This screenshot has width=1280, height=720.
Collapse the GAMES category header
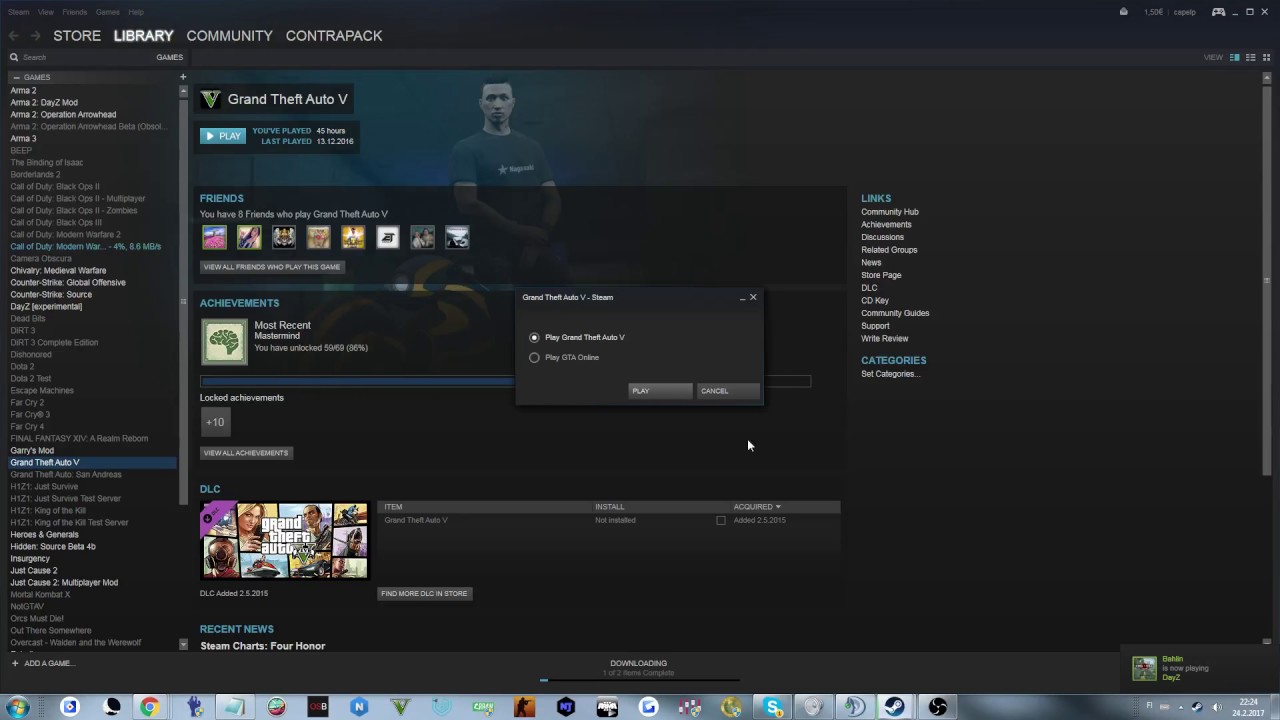point(16,77)
